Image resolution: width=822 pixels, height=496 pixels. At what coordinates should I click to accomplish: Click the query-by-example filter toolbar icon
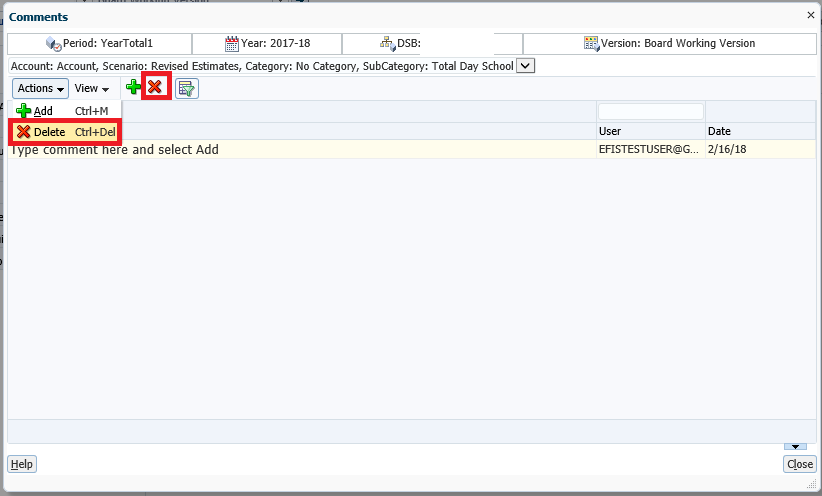point(186,88)
